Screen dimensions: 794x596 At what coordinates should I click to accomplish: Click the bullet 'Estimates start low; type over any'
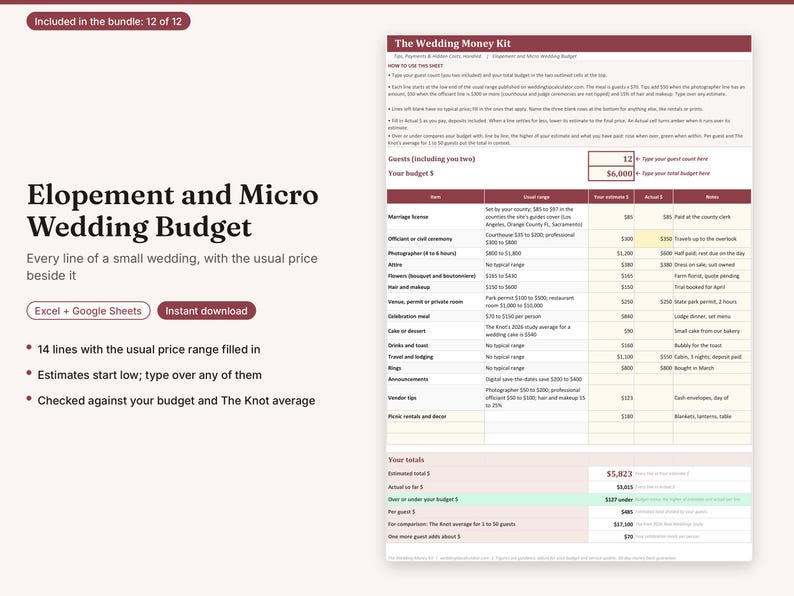tap(149, 375)
